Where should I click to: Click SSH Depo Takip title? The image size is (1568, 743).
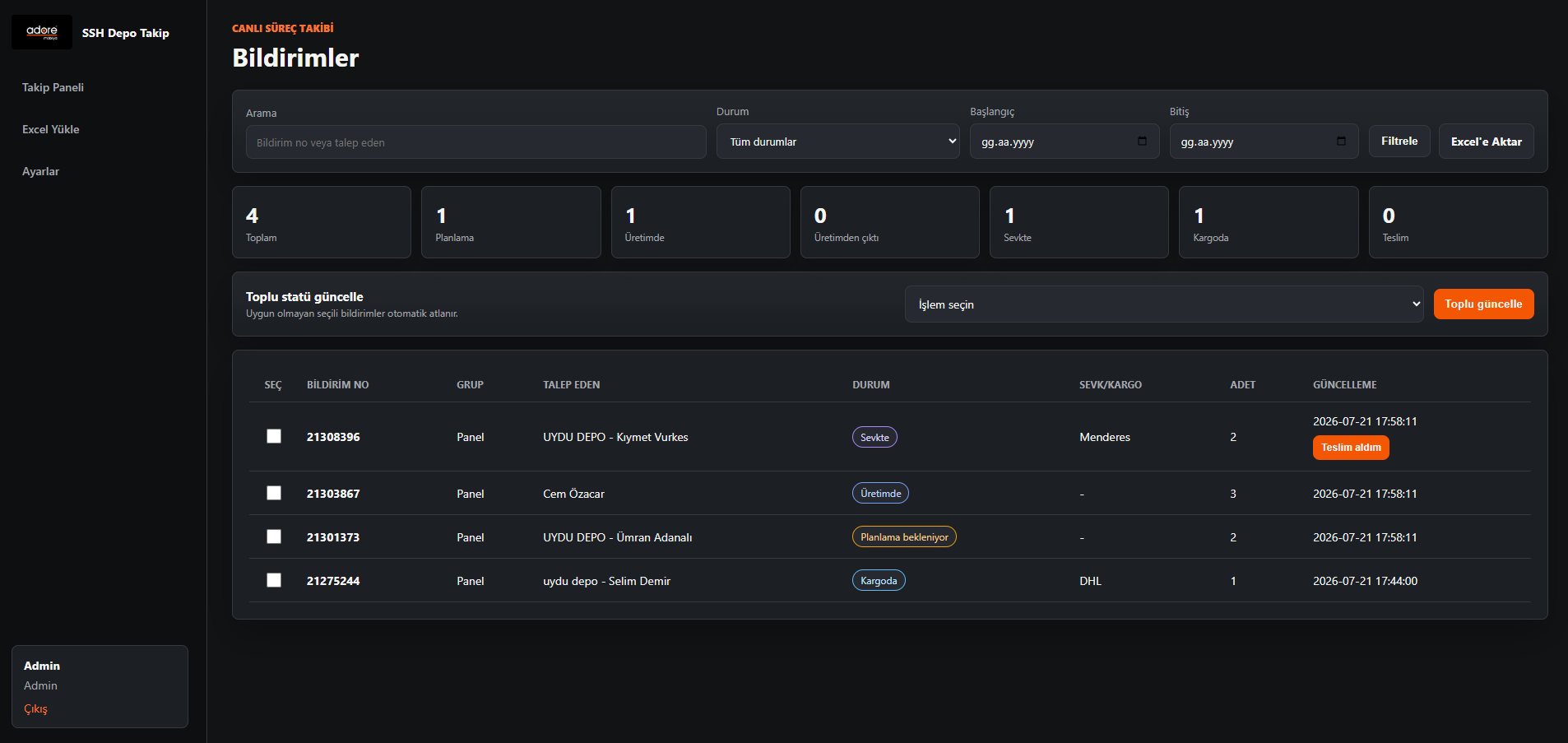click(x=125, y=33)
